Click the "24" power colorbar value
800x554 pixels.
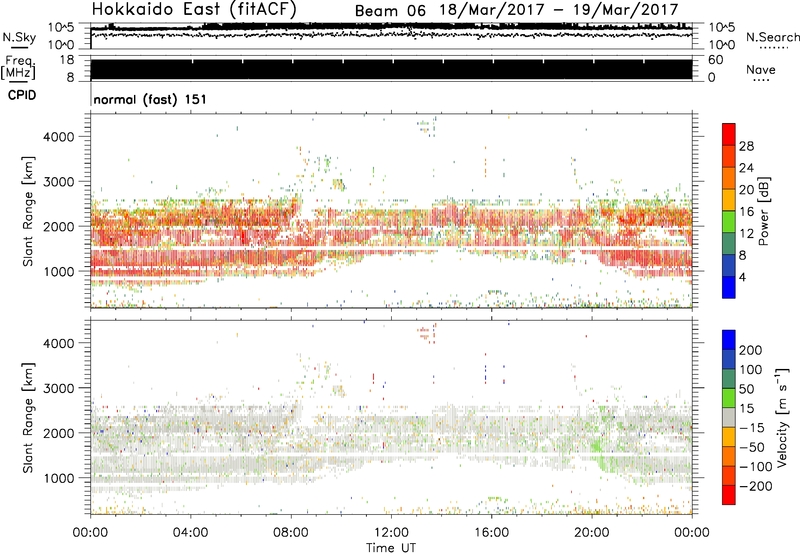746,168
